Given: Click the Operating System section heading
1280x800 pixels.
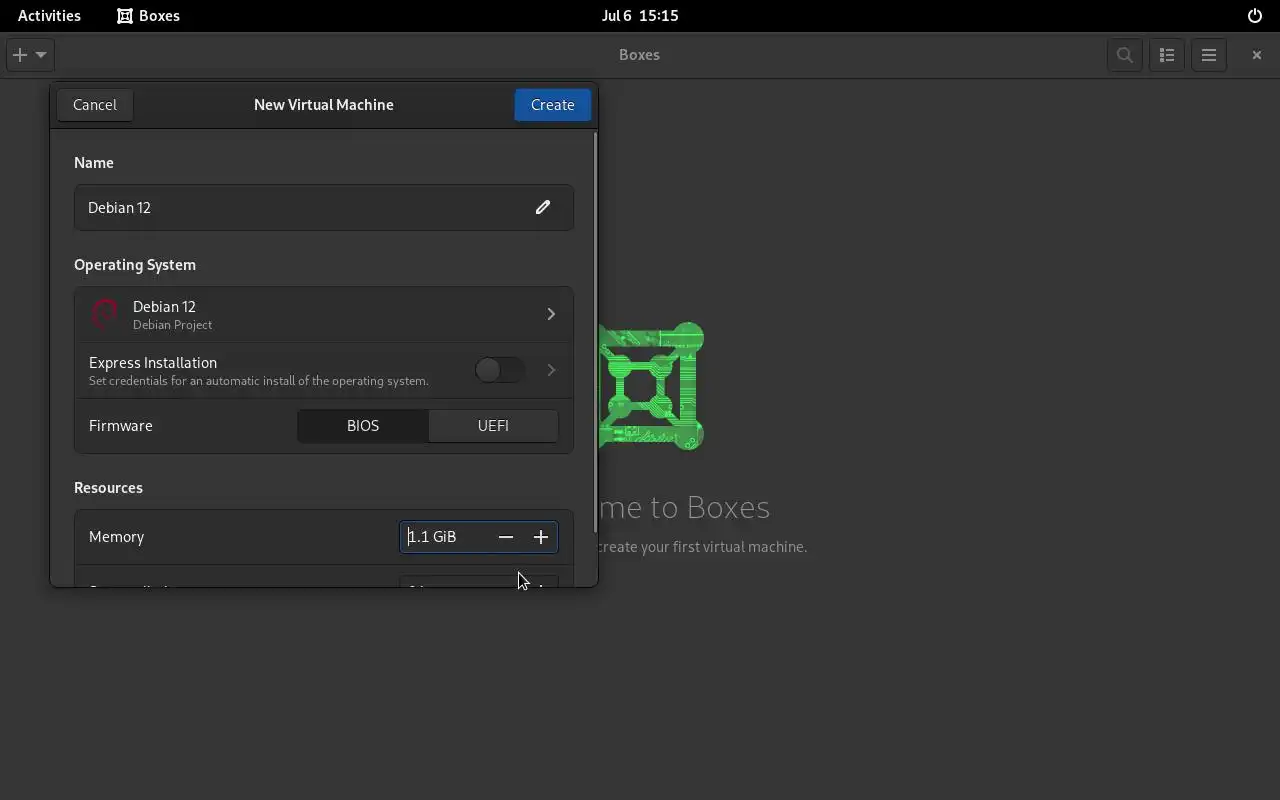Looking at the screenshot, I should click(x=135, y=265).
